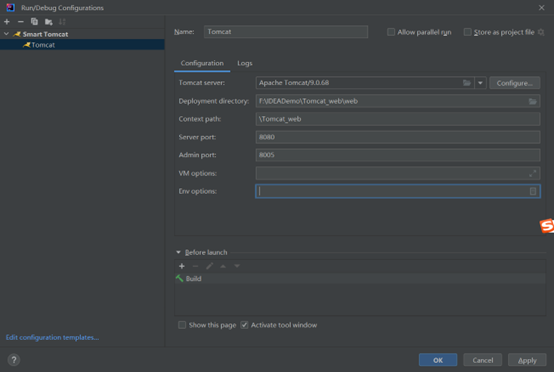Move configuration into new folder icon
Image resolution: width=554 pixels, height=372 pixels.
[x=48, y=22]
